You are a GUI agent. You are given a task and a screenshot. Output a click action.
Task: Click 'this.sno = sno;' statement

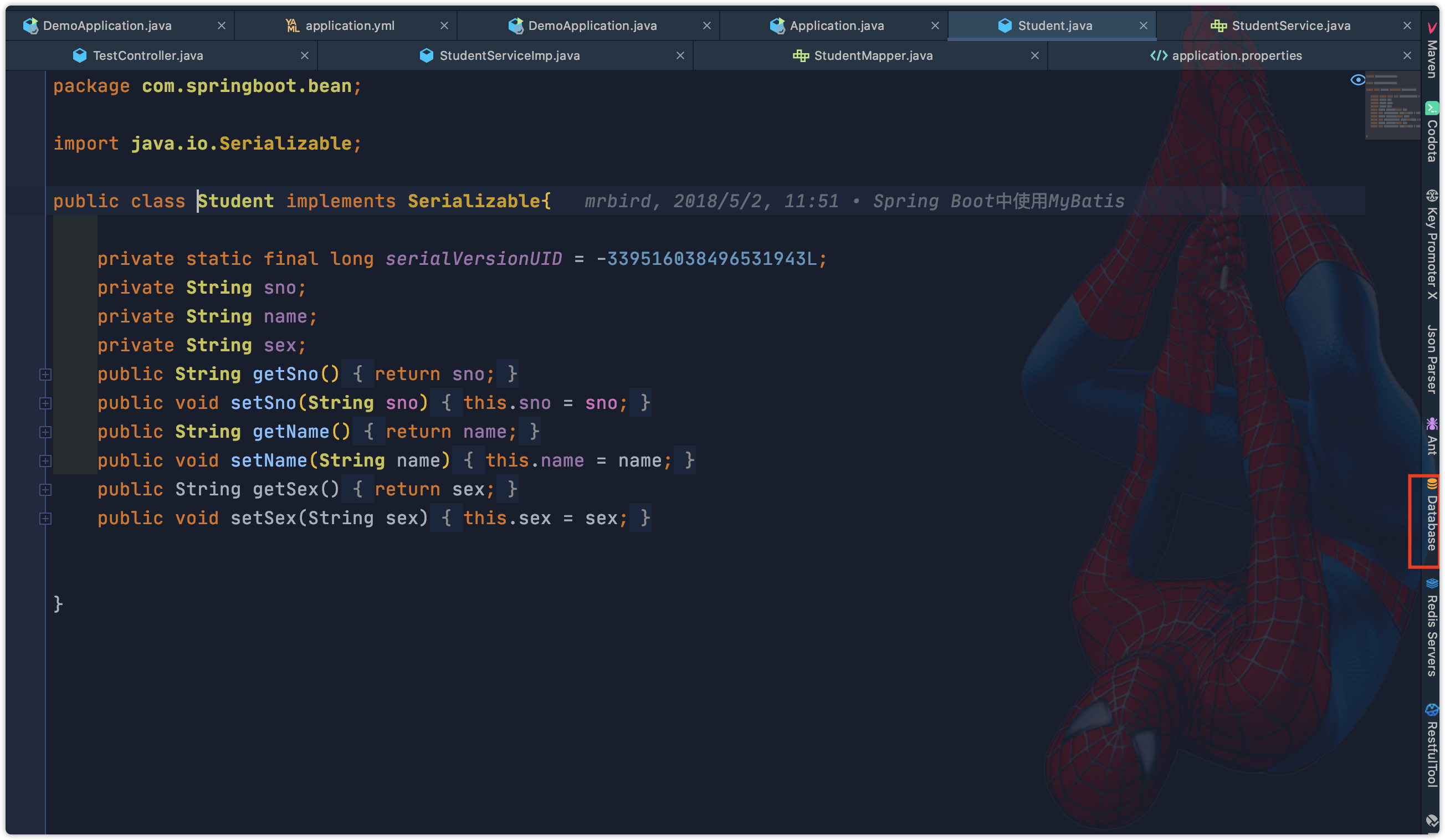coord(545,403)
